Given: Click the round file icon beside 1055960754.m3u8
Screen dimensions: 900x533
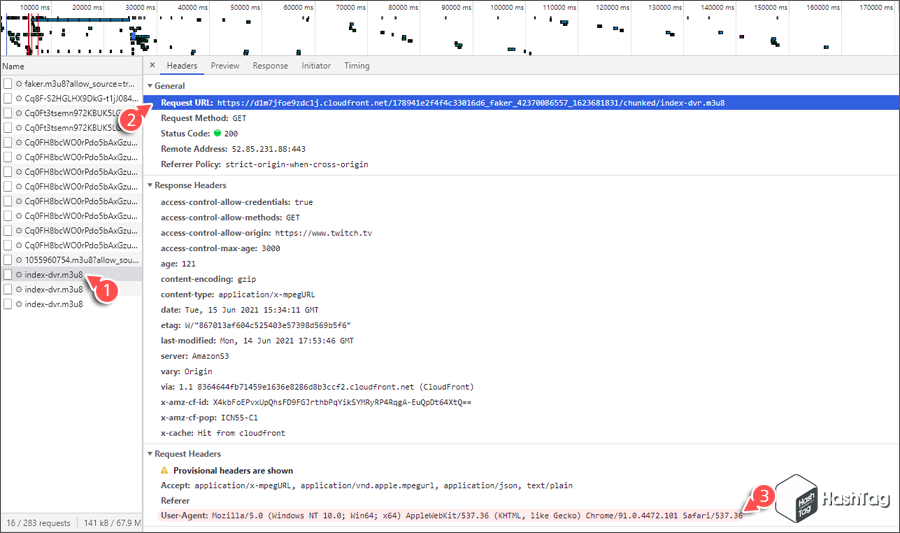Looking at the screenshot, I should tap(19, 260).
